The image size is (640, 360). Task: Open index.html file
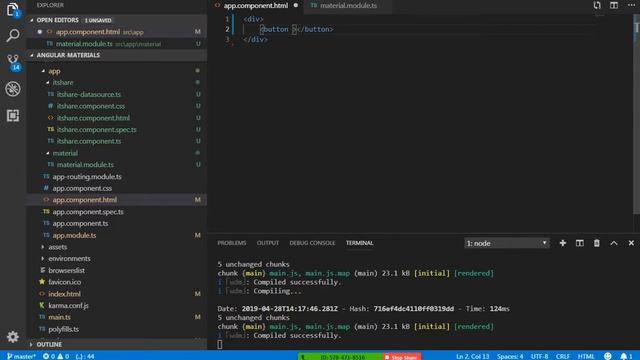click(x=64, y=294)
